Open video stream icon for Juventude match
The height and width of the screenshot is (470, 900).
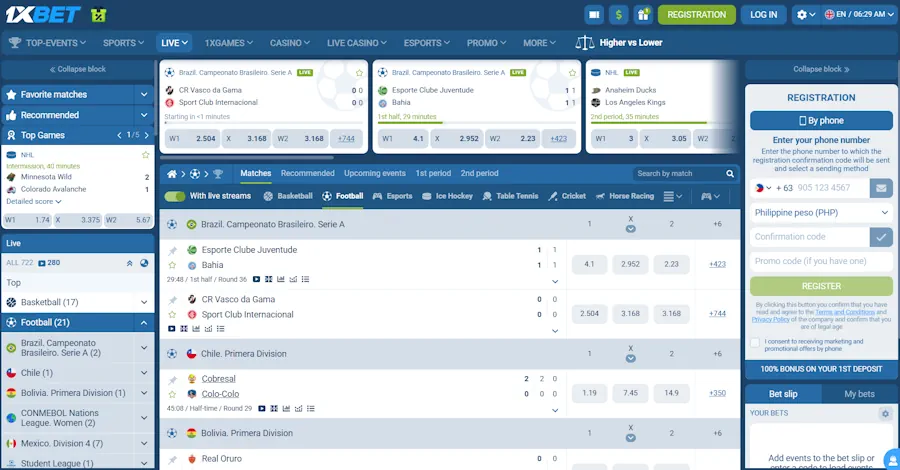256,279
